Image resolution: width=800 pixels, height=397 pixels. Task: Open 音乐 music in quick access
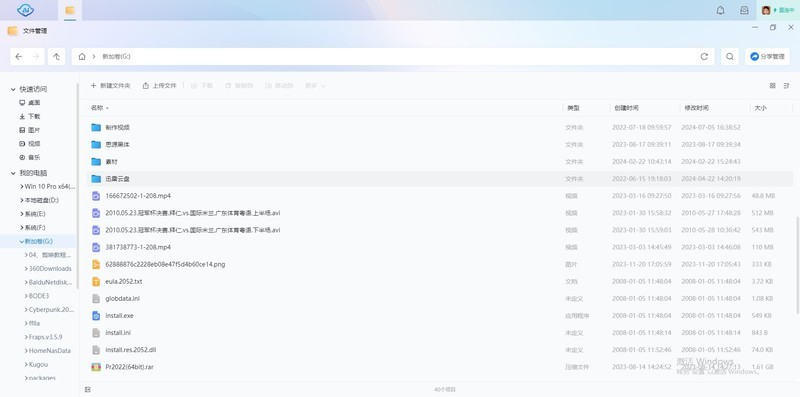pyautogui.click(x=30, y=158)
